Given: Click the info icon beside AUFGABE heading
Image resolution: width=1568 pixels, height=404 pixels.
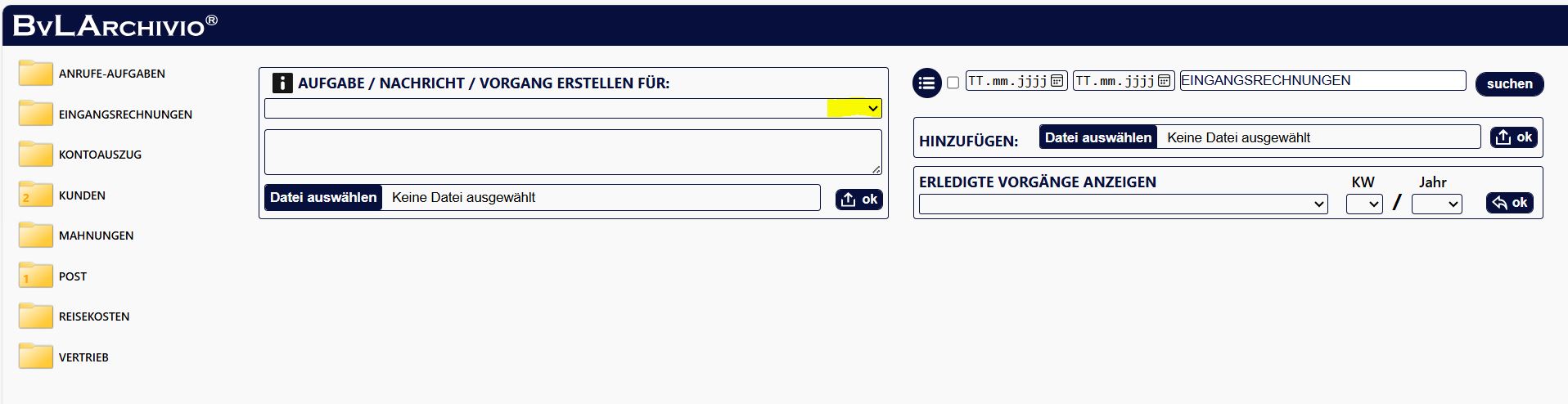Looking at the screenshot, I should pyautogui.click(x=282, y=83).
